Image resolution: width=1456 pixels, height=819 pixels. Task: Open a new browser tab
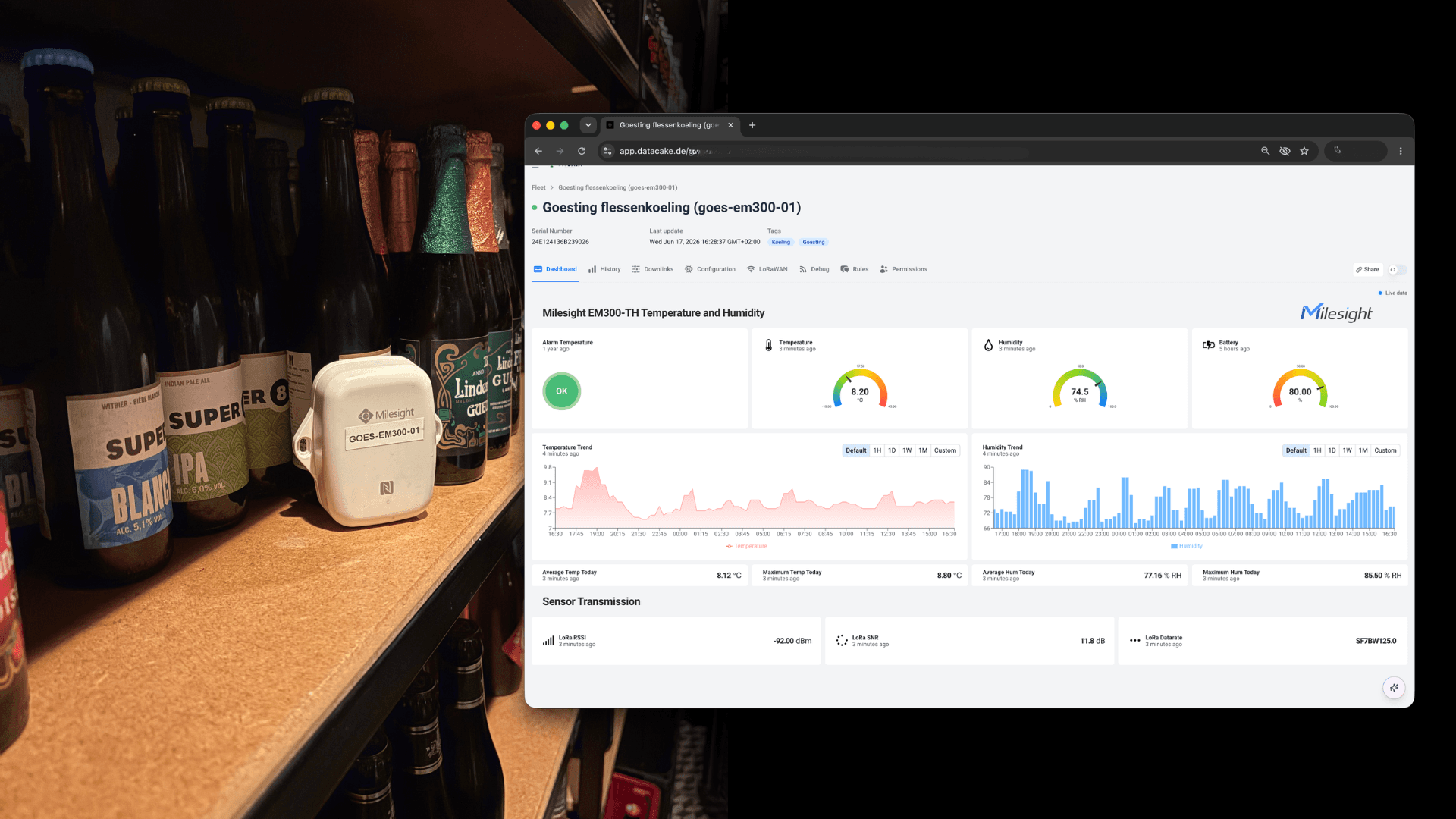coord(752,125)
